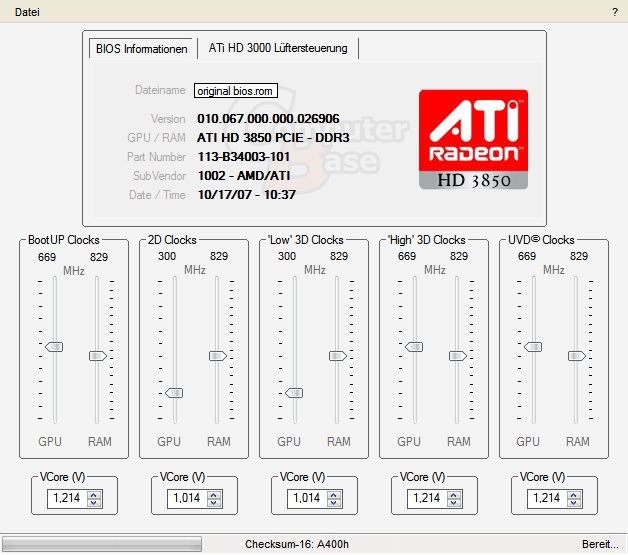Click the status bar progress bar
Image resolution: width=628 pixels, height=555 pixels.
coord(102,544)
